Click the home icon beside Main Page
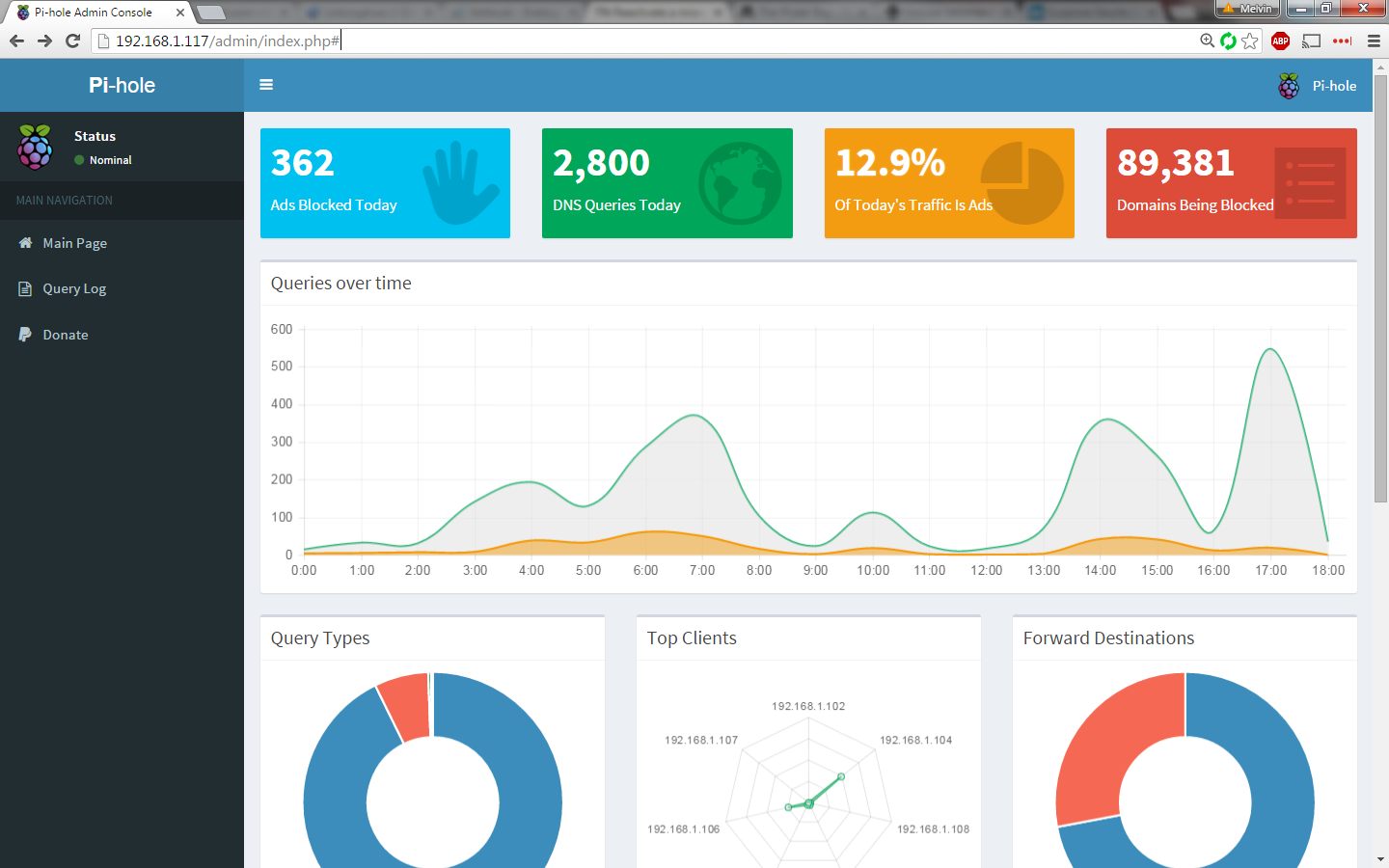The width and height of the screenshot is (1389, 868). 25,243
